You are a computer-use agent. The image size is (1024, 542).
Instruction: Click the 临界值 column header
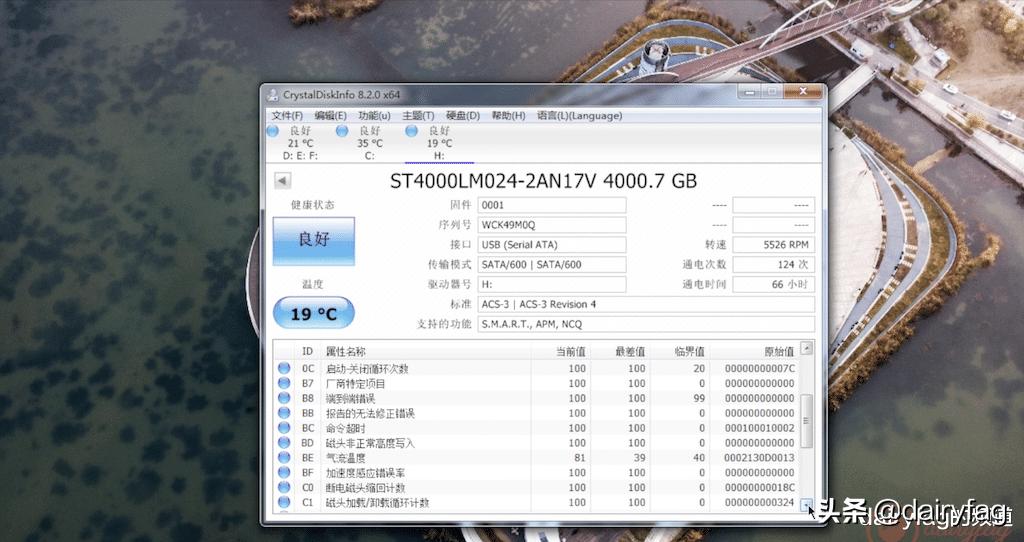[x=680, y=352]
